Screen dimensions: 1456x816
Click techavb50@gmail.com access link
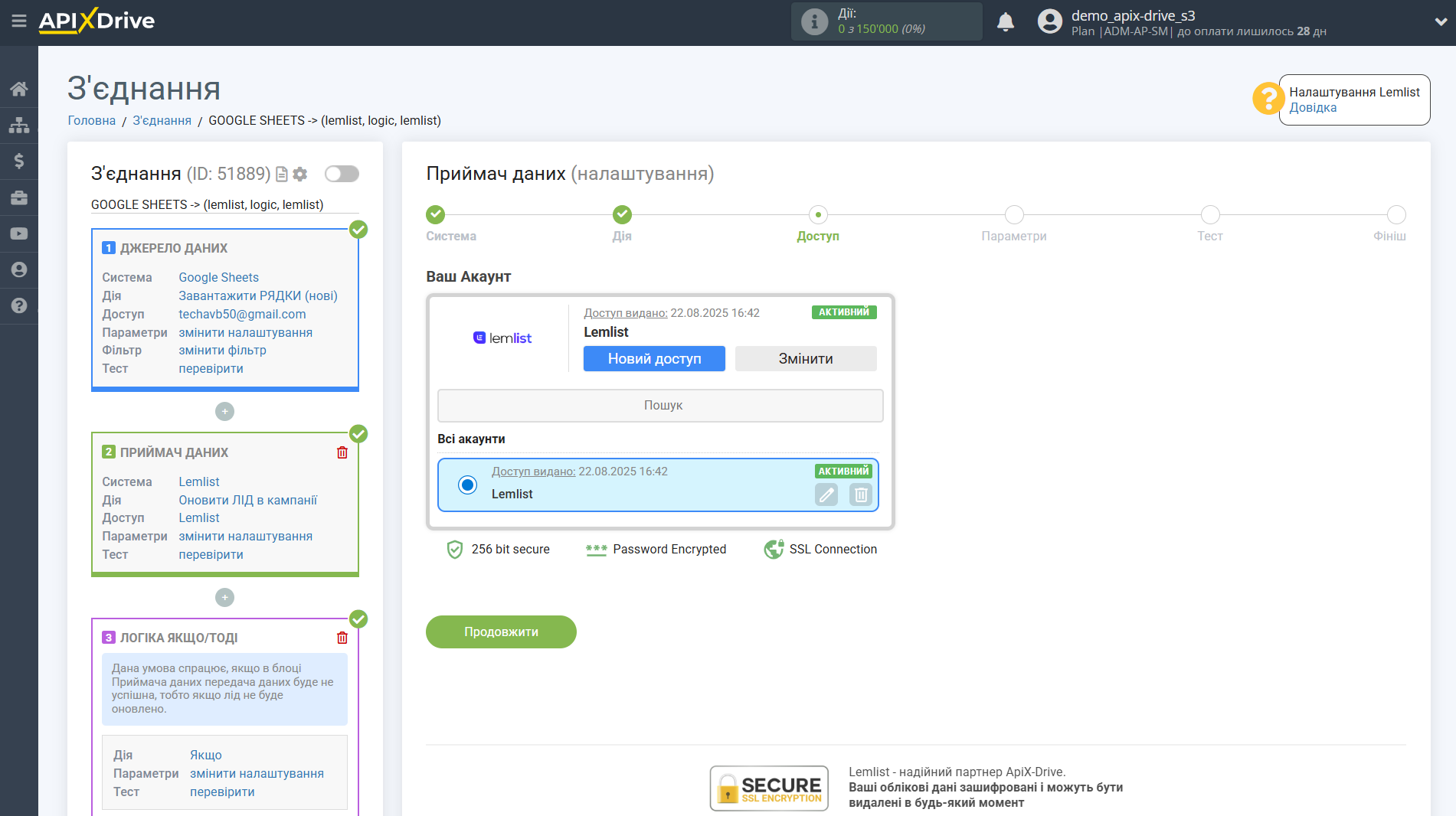(x=242, y=314)
